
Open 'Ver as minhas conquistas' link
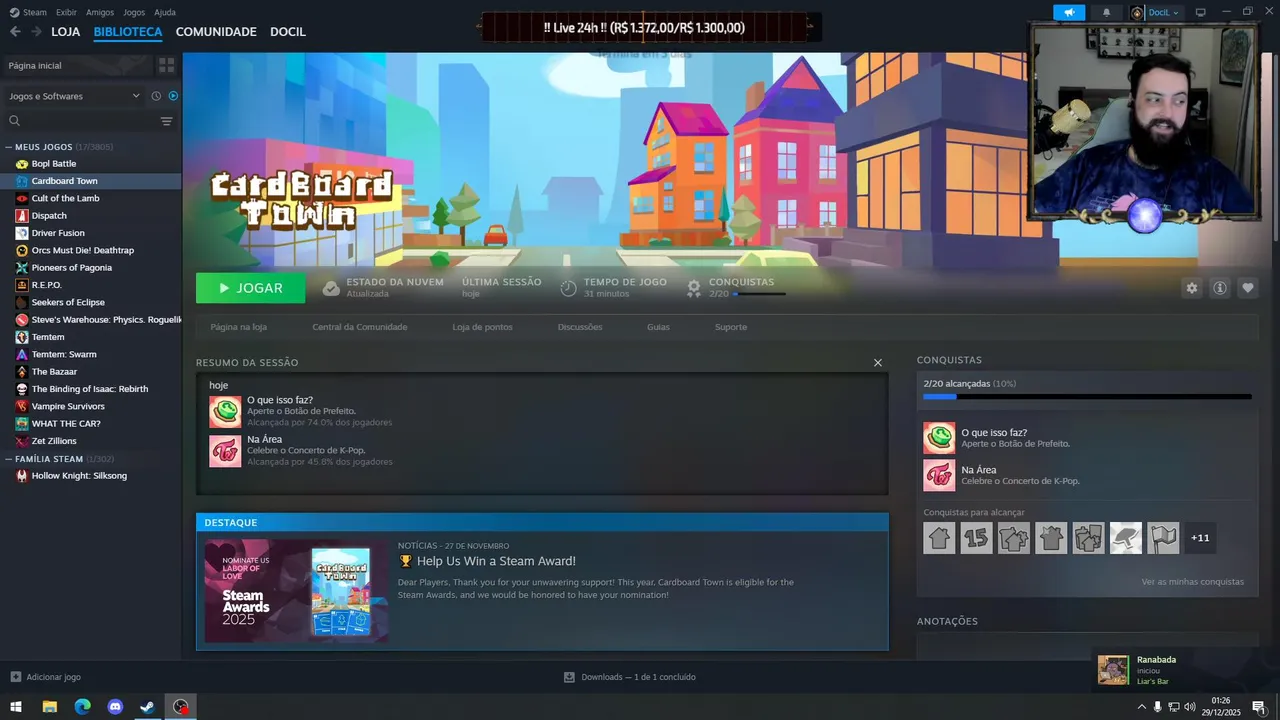1193,582
